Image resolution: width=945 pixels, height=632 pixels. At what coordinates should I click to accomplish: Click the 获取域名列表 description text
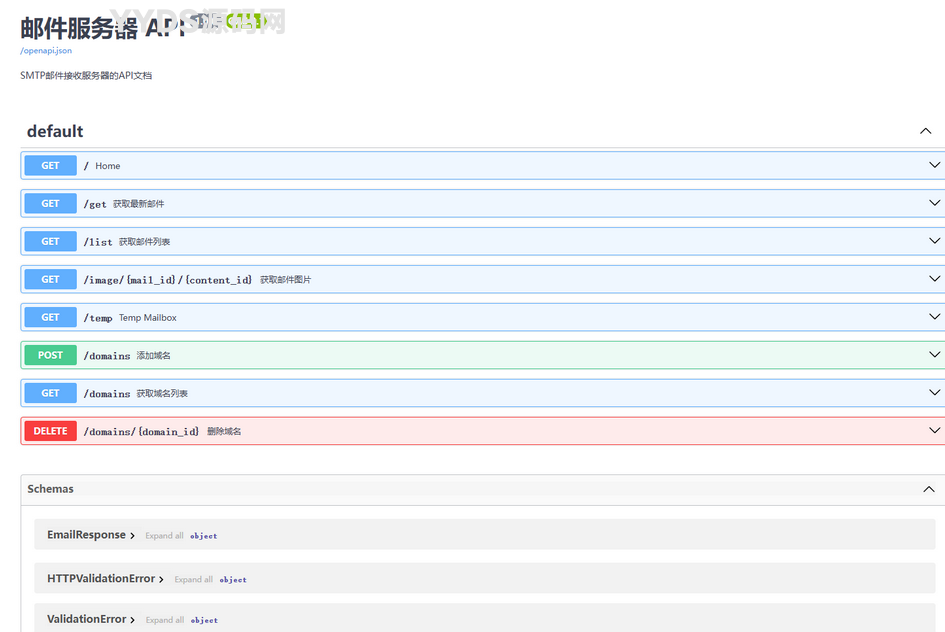point(162,393)
